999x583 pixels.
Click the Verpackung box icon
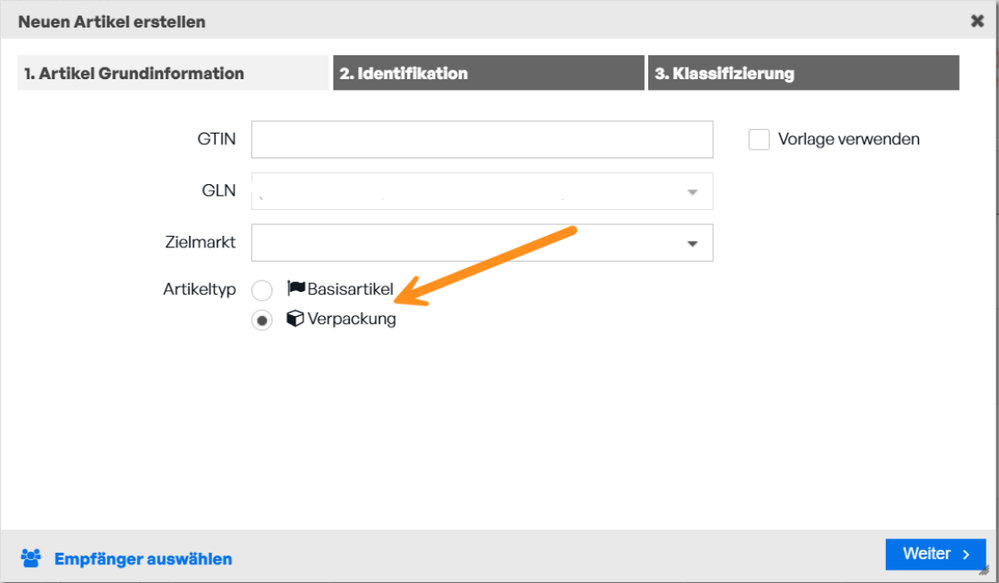point(295,318)
